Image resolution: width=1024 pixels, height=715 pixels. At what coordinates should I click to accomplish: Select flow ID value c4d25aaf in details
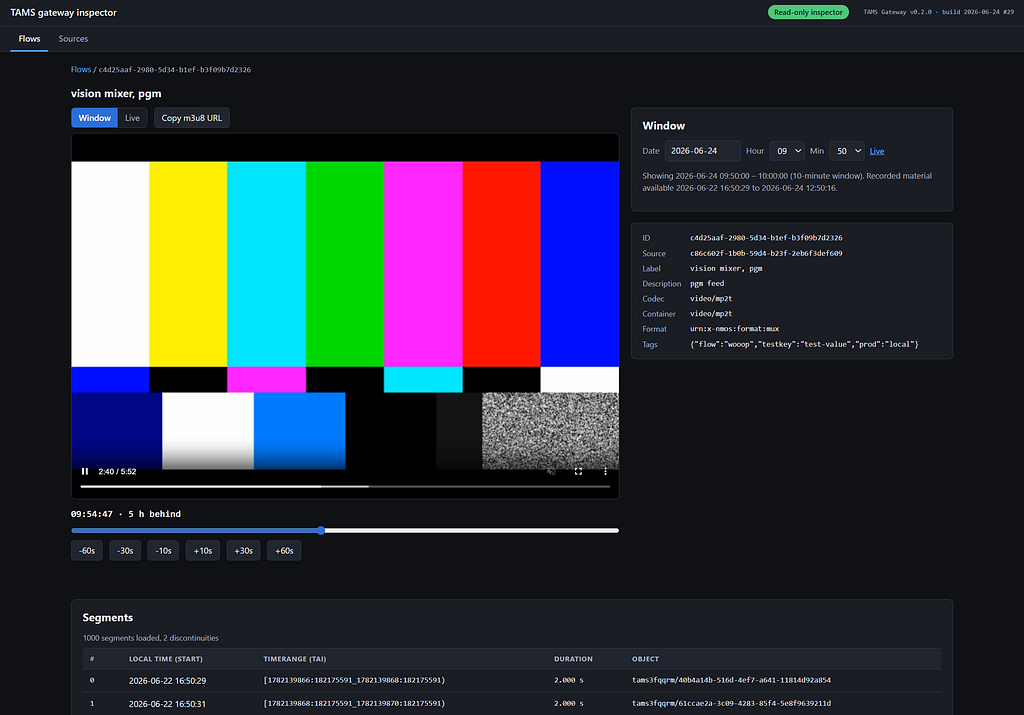tap(766, 238)
